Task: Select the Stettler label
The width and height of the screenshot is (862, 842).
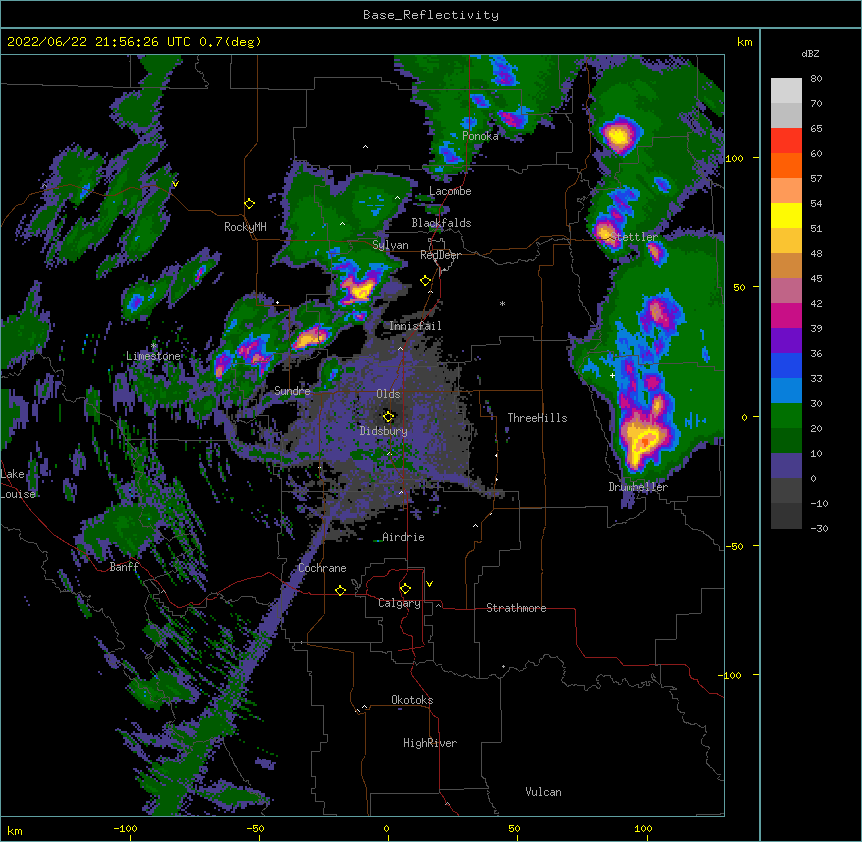Action: [634, 237]
